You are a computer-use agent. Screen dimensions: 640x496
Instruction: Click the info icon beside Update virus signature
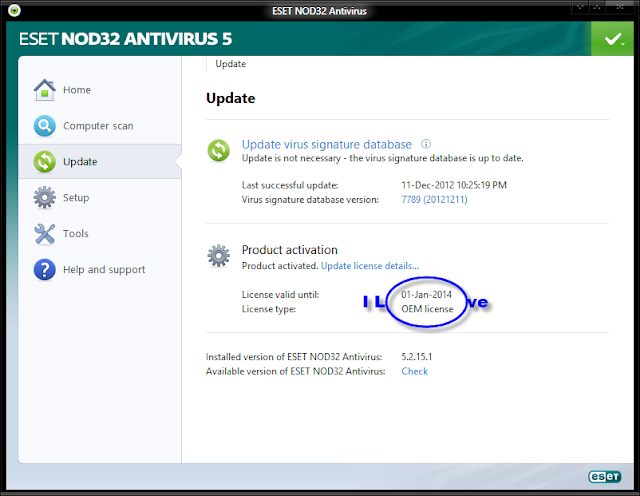(426, 144)
